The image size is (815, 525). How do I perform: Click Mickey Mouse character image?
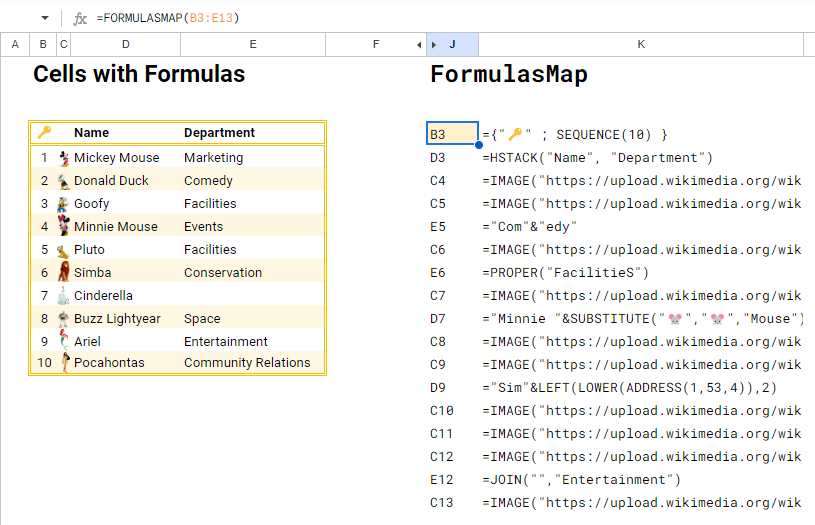tap(63, 158)
